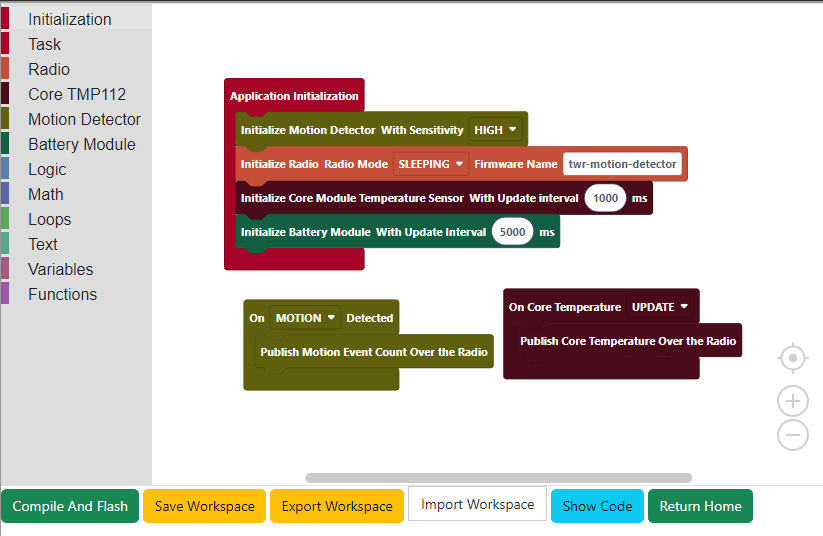Viewport: 823px width, 536px height.
Task: Click Export Workspace
Action: (337, 506)
